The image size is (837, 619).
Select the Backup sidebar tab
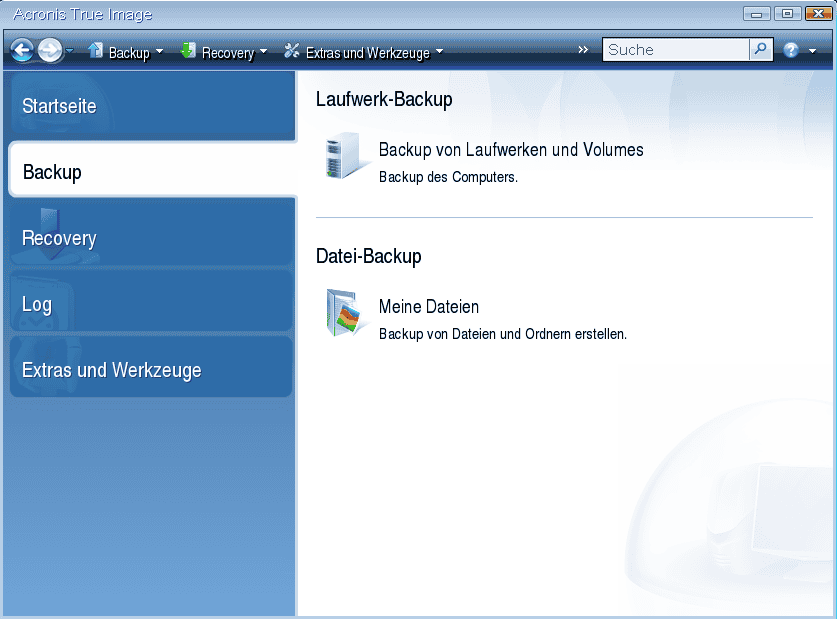pos(153,171)
